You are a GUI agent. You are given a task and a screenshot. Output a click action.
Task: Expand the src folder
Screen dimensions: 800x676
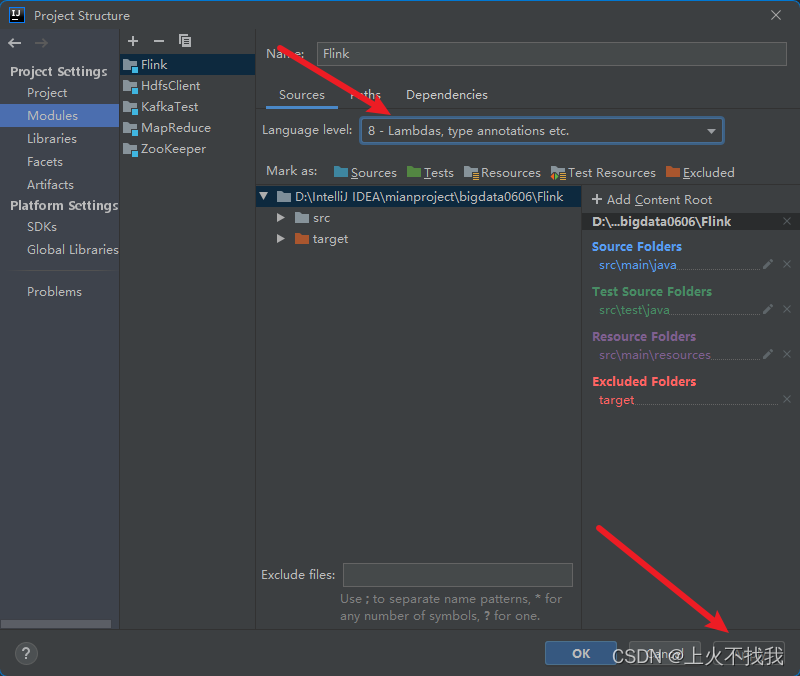click(280, 218)
